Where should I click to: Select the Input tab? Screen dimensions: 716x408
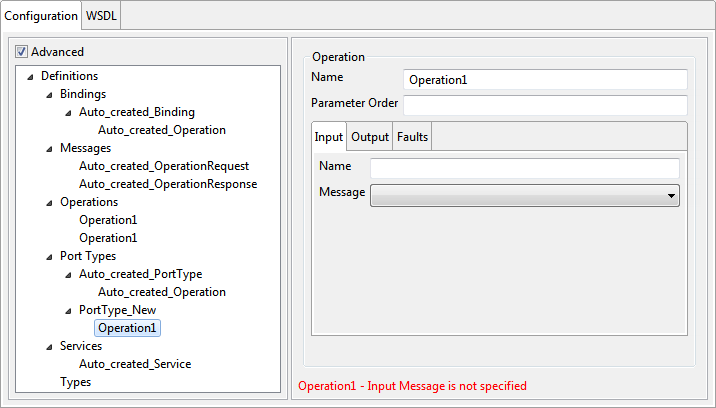(329, 137)
